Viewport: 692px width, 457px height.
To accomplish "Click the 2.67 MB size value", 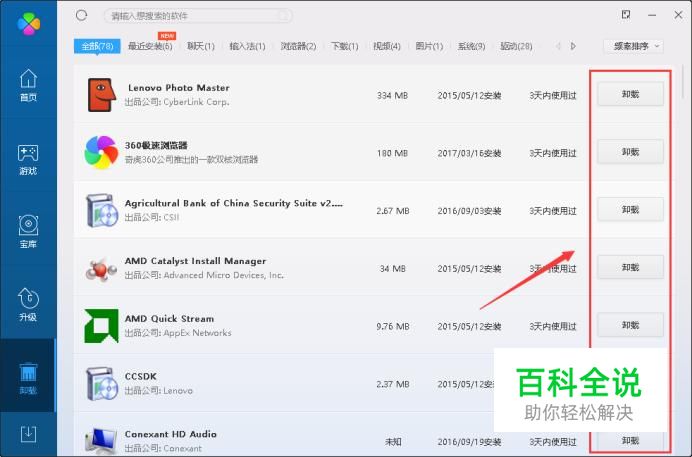I will [393, 211].
